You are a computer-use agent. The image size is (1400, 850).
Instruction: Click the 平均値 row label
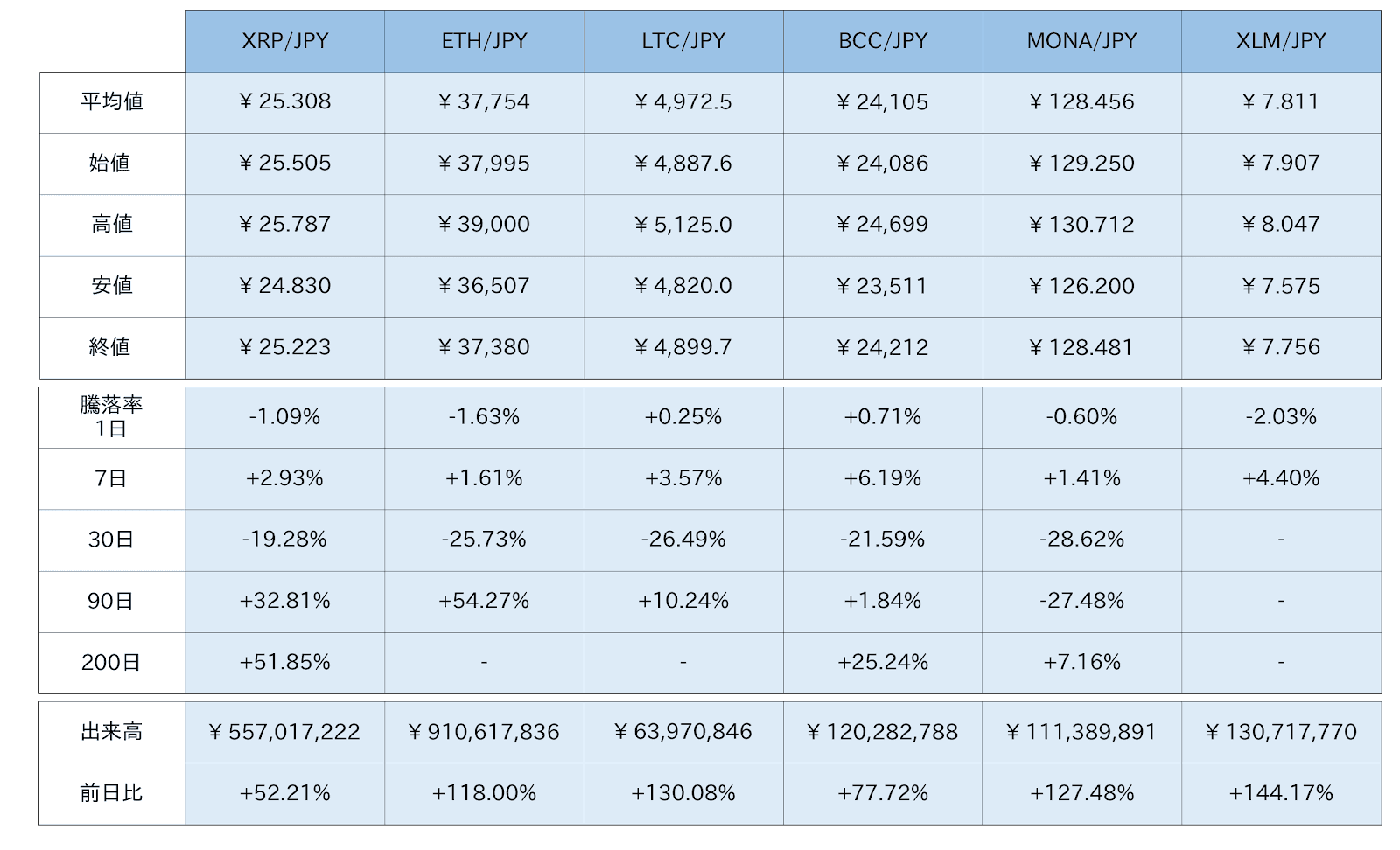tap(112, 102)
